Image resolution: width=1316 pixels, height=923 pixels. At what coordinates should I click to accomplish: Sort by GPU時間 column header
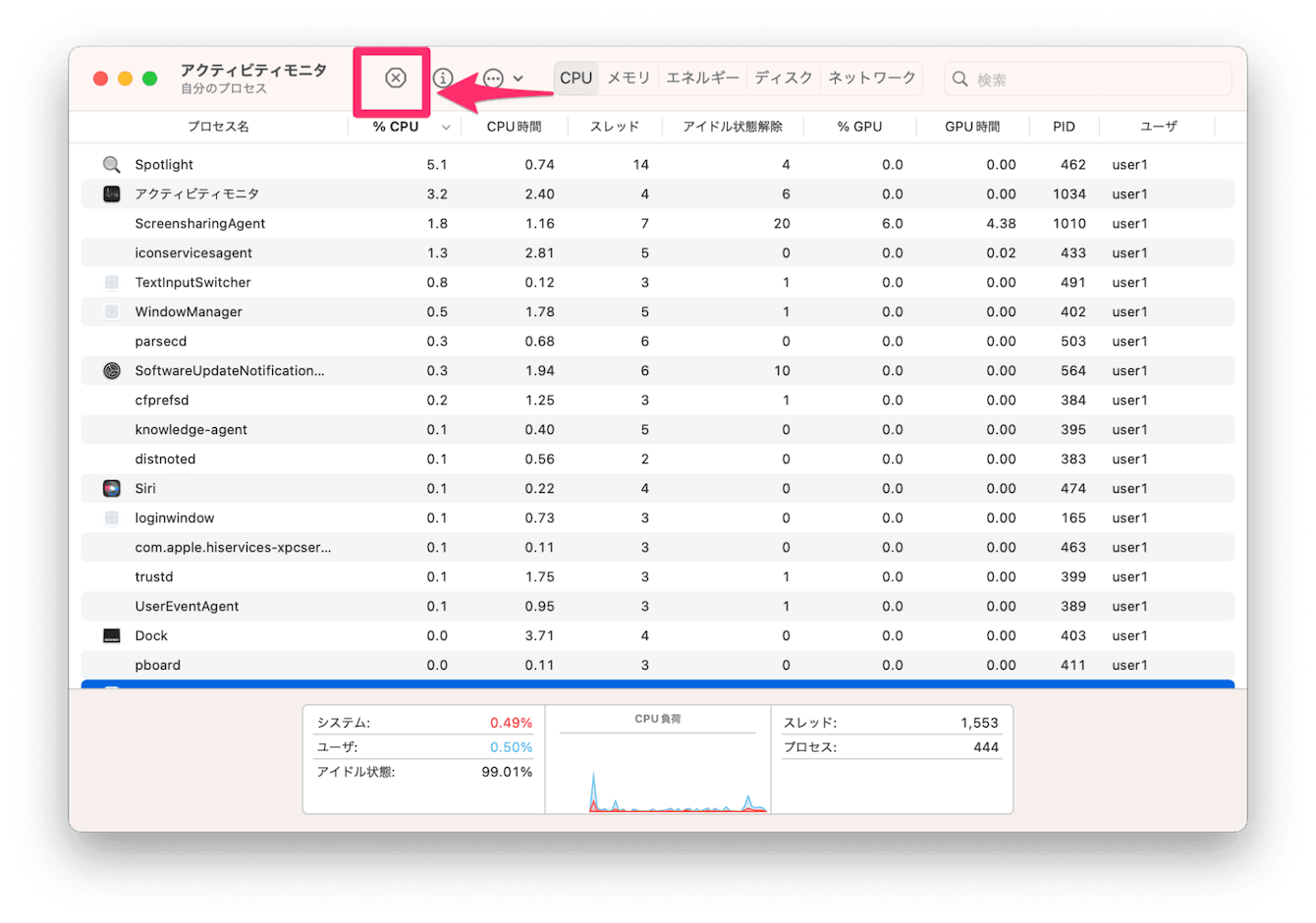tap(972, 127)
